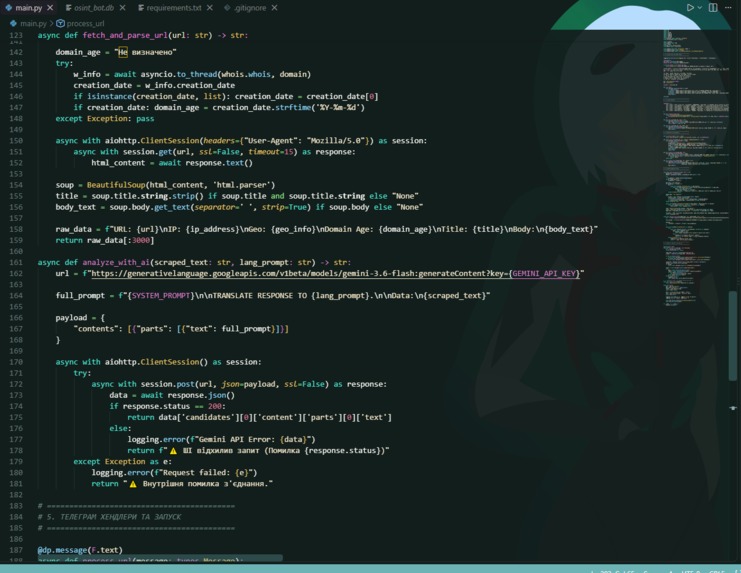This screenshot has height=573, width=741.
Task: Click the @dp.message decorator on line 187
Action: tap(80, 550)
